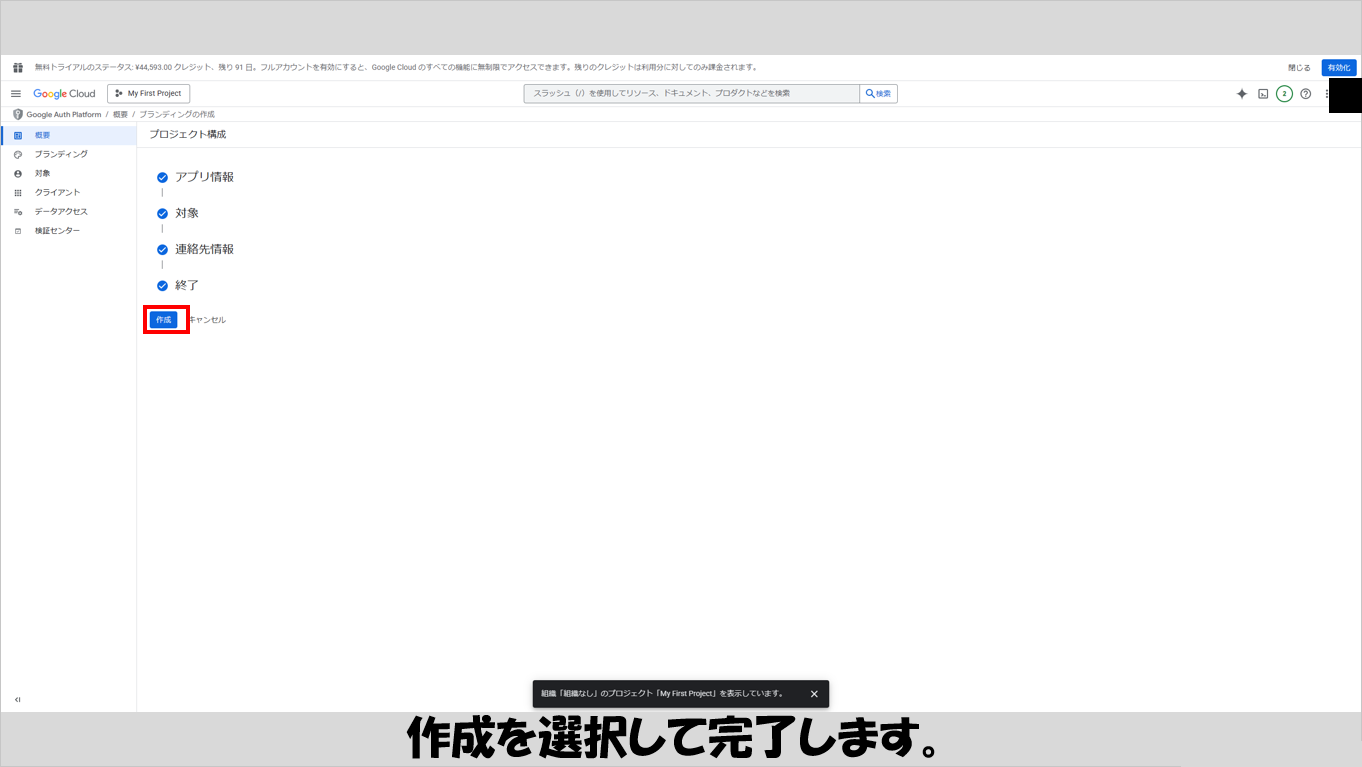Viewport: 1362px width, 767px height.
Task: Click the Google Cloud logo
Action: point(64,94)
